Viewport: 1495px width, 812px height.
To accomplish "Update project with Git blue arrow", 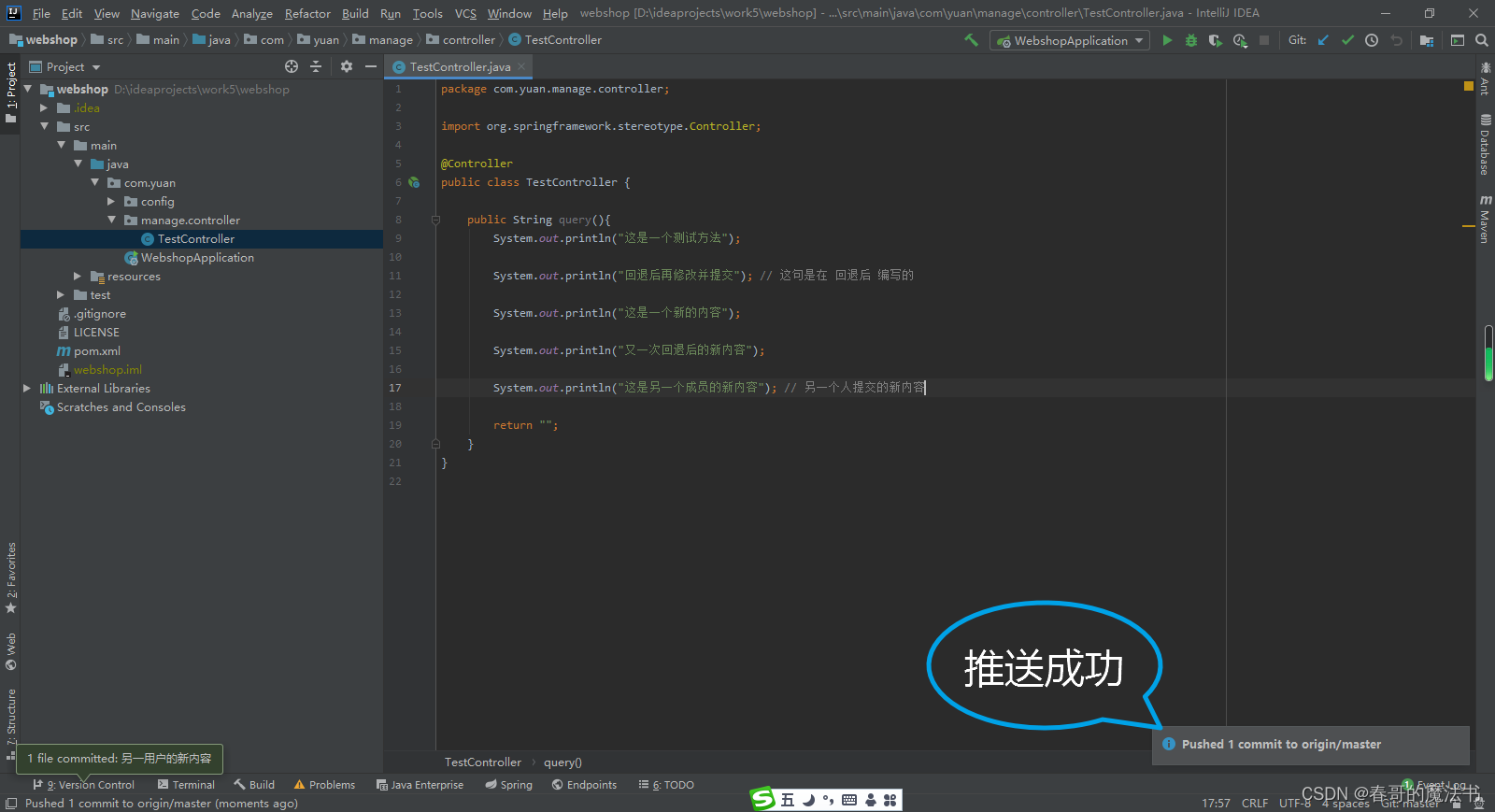I will tap(1323, 40).
